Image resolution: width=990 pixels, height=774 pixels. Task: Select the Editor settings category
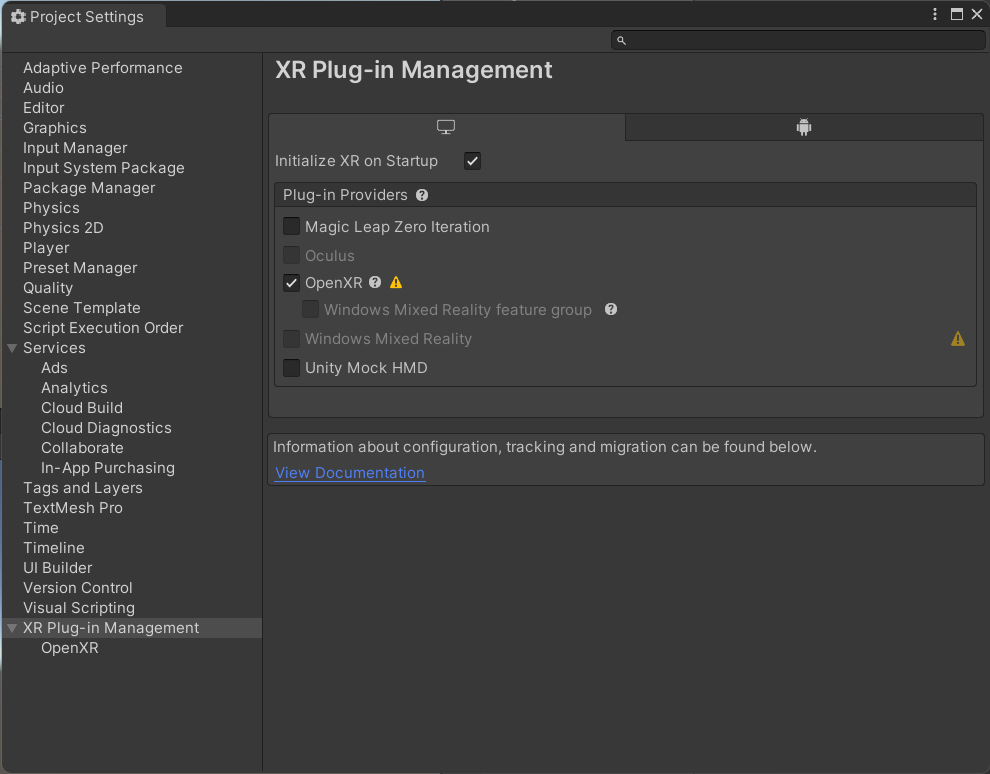pos(44,108)
